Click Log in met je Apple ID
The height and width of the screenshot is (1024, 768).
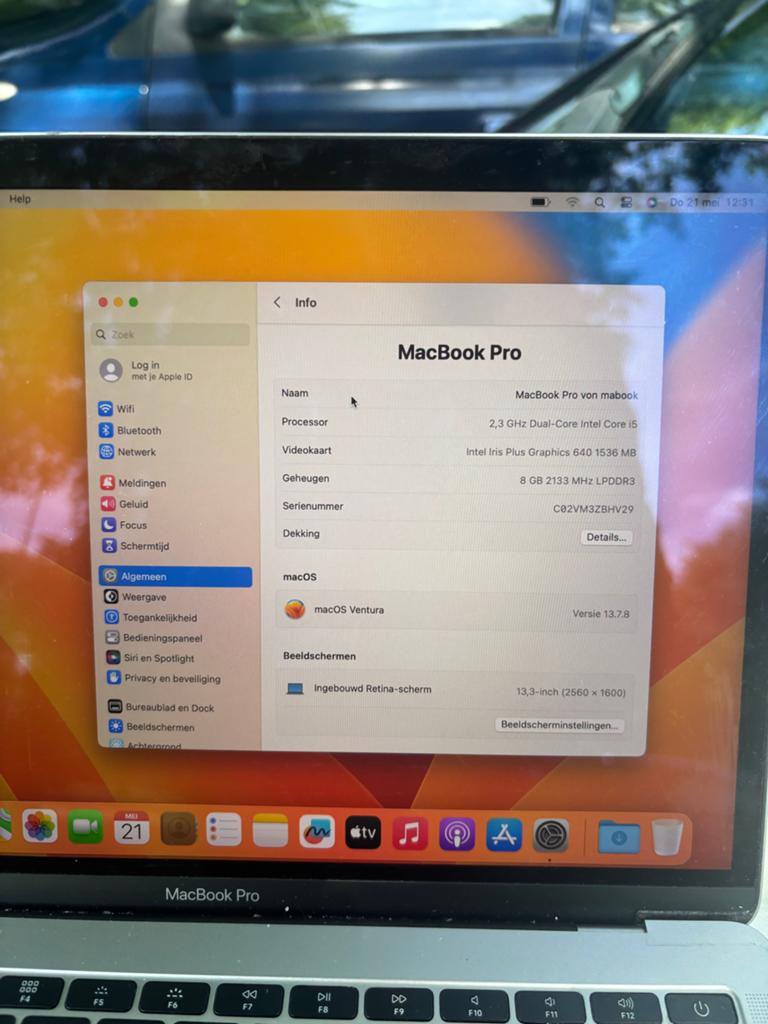tap(146, 370)
